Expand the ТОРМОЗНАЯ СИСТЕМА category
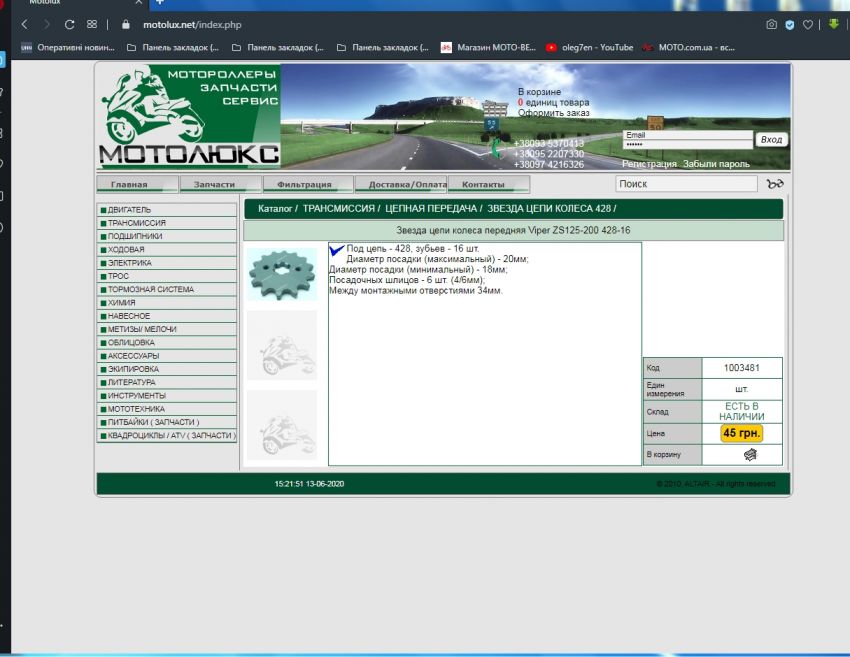 pos(150,289)
